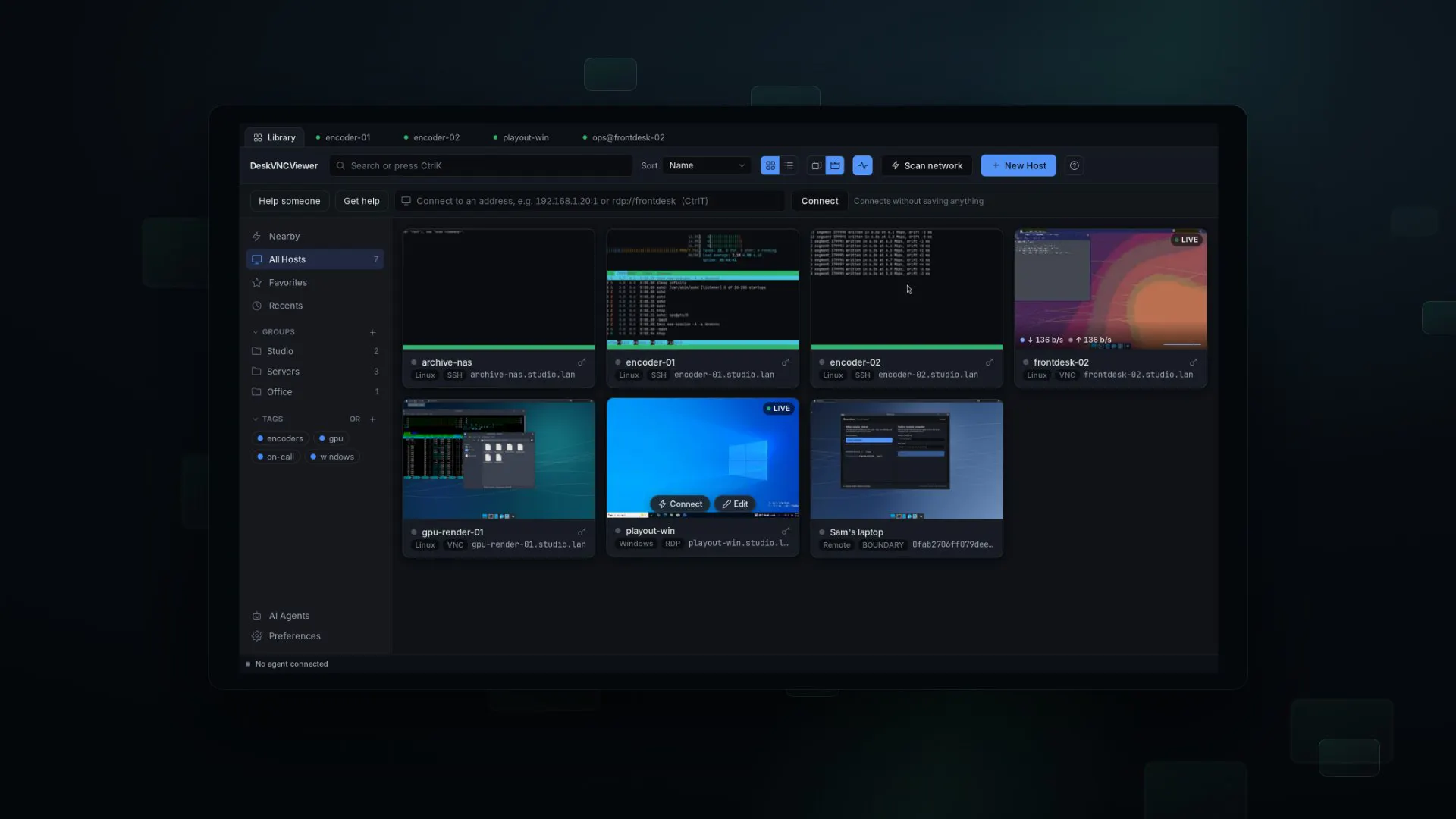This screenshot has height=819, width=1456.
Task: Switch to list view layout
Action: click(x=789, y=165)
